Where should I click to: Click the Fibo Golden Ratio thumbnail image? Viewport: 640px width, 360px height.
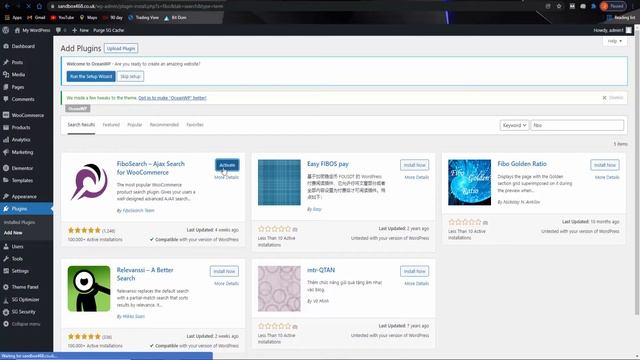(469, 182)
